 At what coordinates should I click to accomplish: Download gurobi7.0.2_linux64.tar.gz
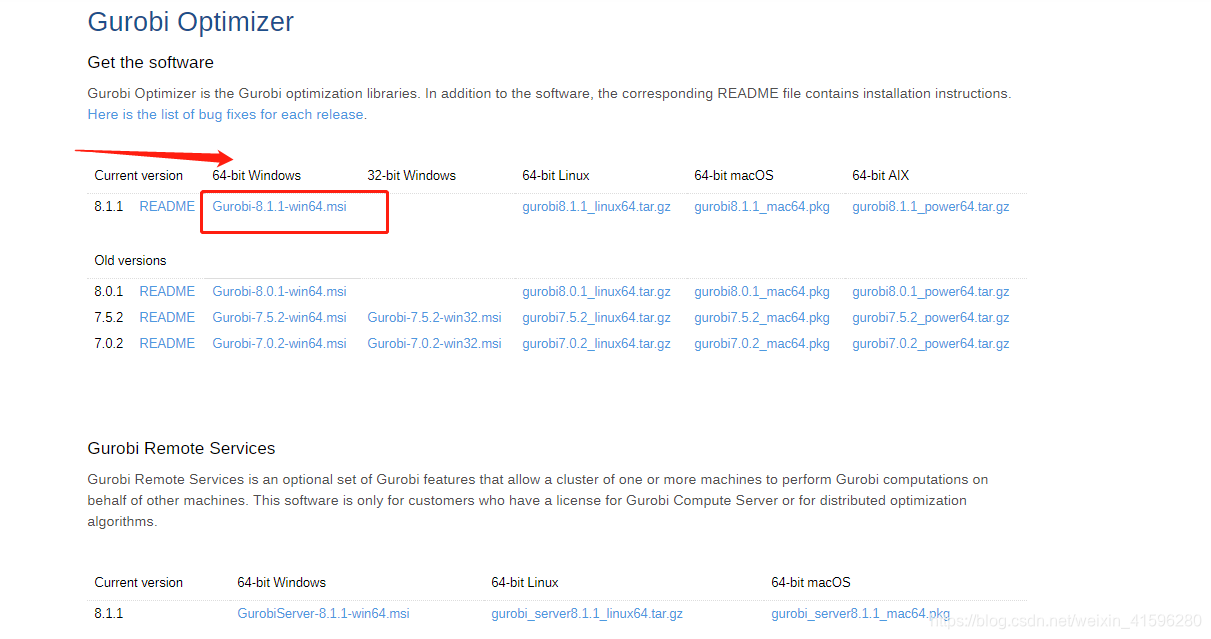point(596,344)
